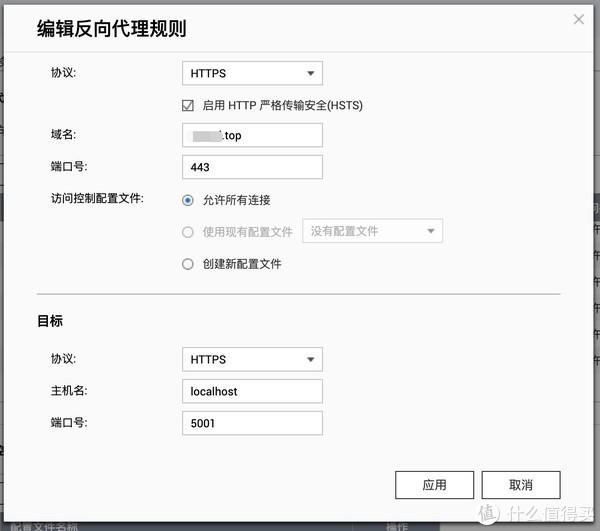Close the reverse proxy rule dialog
The width and height of the screenshot is (600, 531).
coord(579,20)
